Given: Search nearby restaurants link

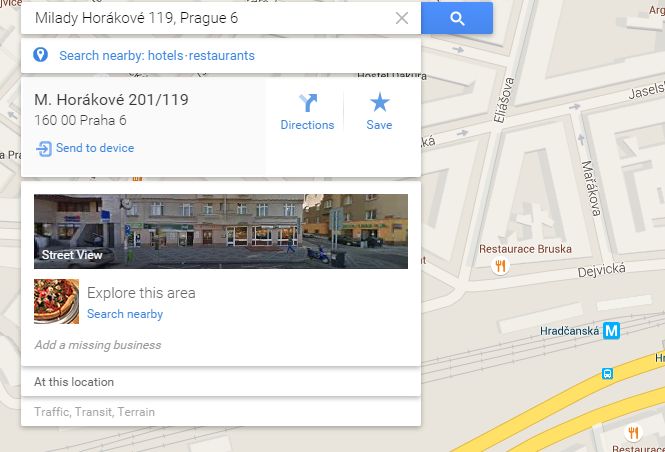Looking at the screenshot, I should pos(221,56).
